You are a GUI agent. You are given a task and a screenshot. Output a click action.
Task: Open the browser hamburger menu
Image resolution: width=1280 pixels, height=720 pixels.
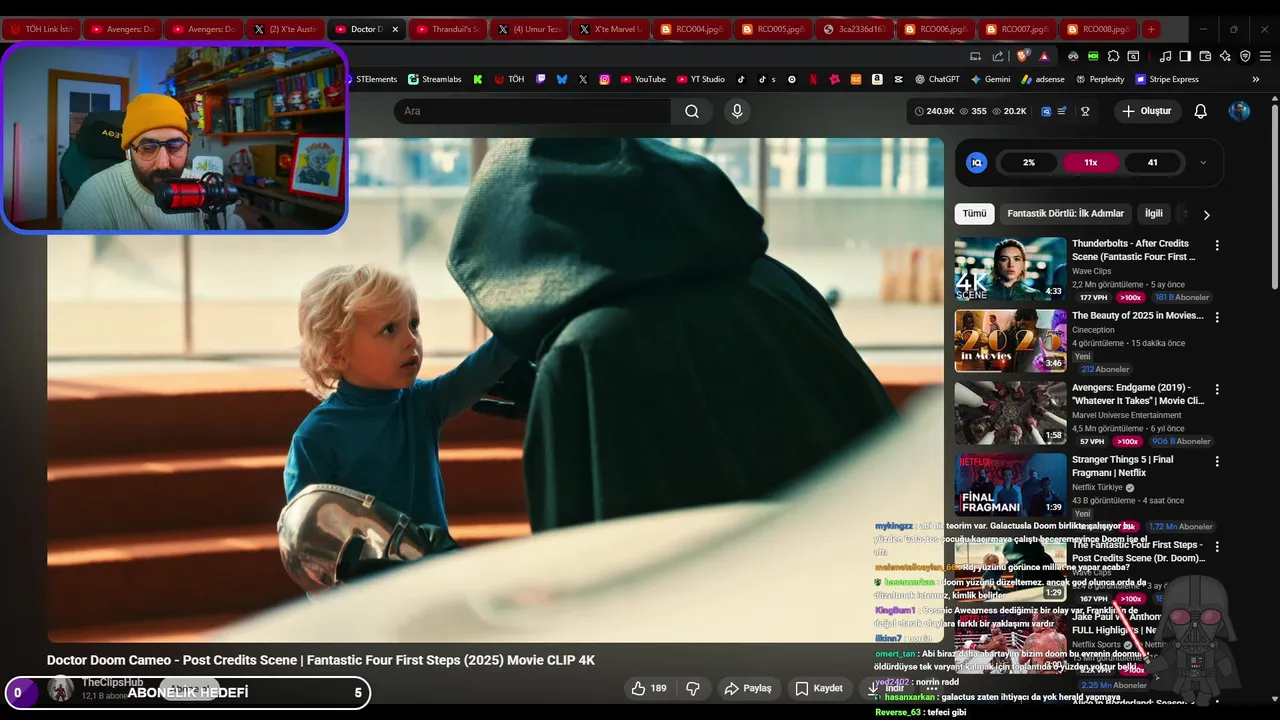[1265, 56]
